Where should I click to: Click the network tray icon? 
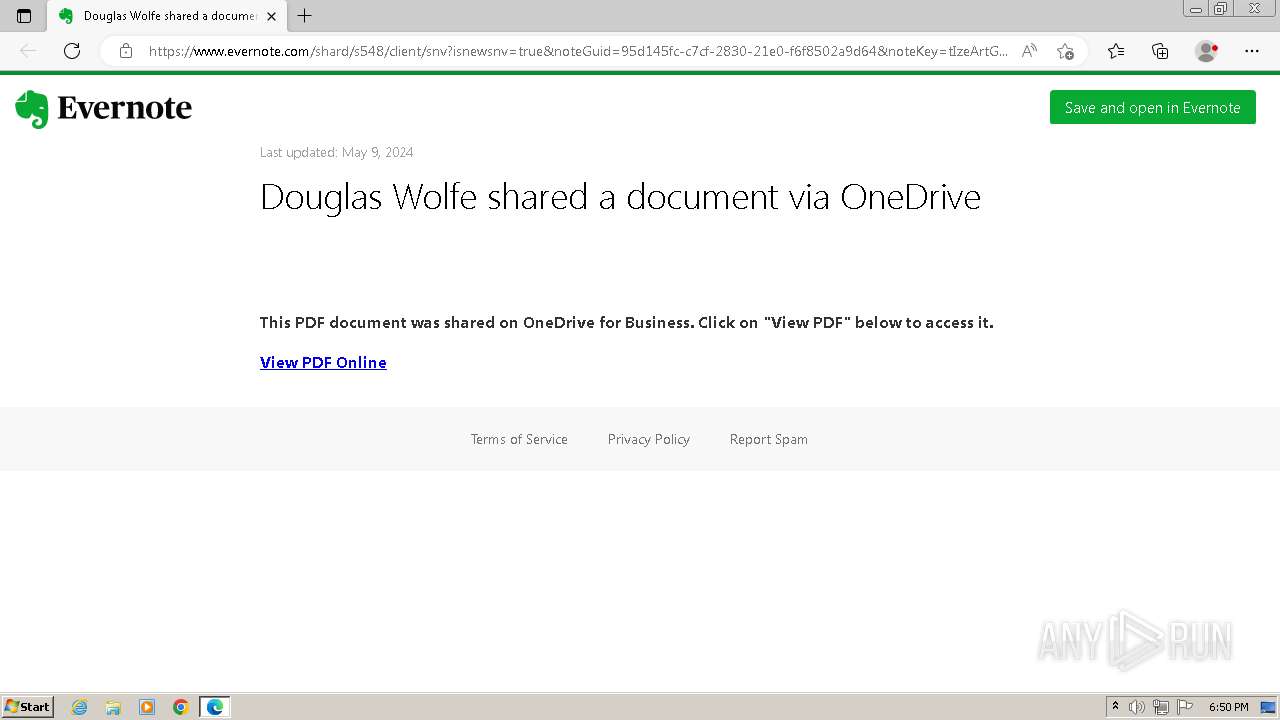pyautogui.click(x=1161, y=707)
